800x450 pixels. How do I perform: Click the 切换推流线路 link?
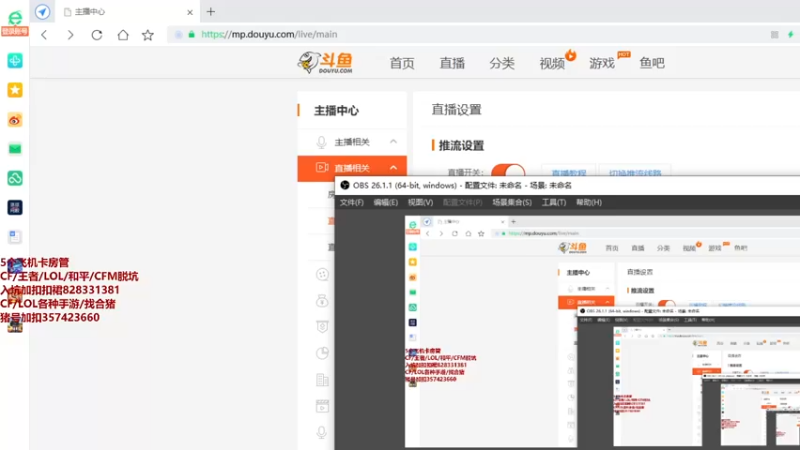(635, 172)
